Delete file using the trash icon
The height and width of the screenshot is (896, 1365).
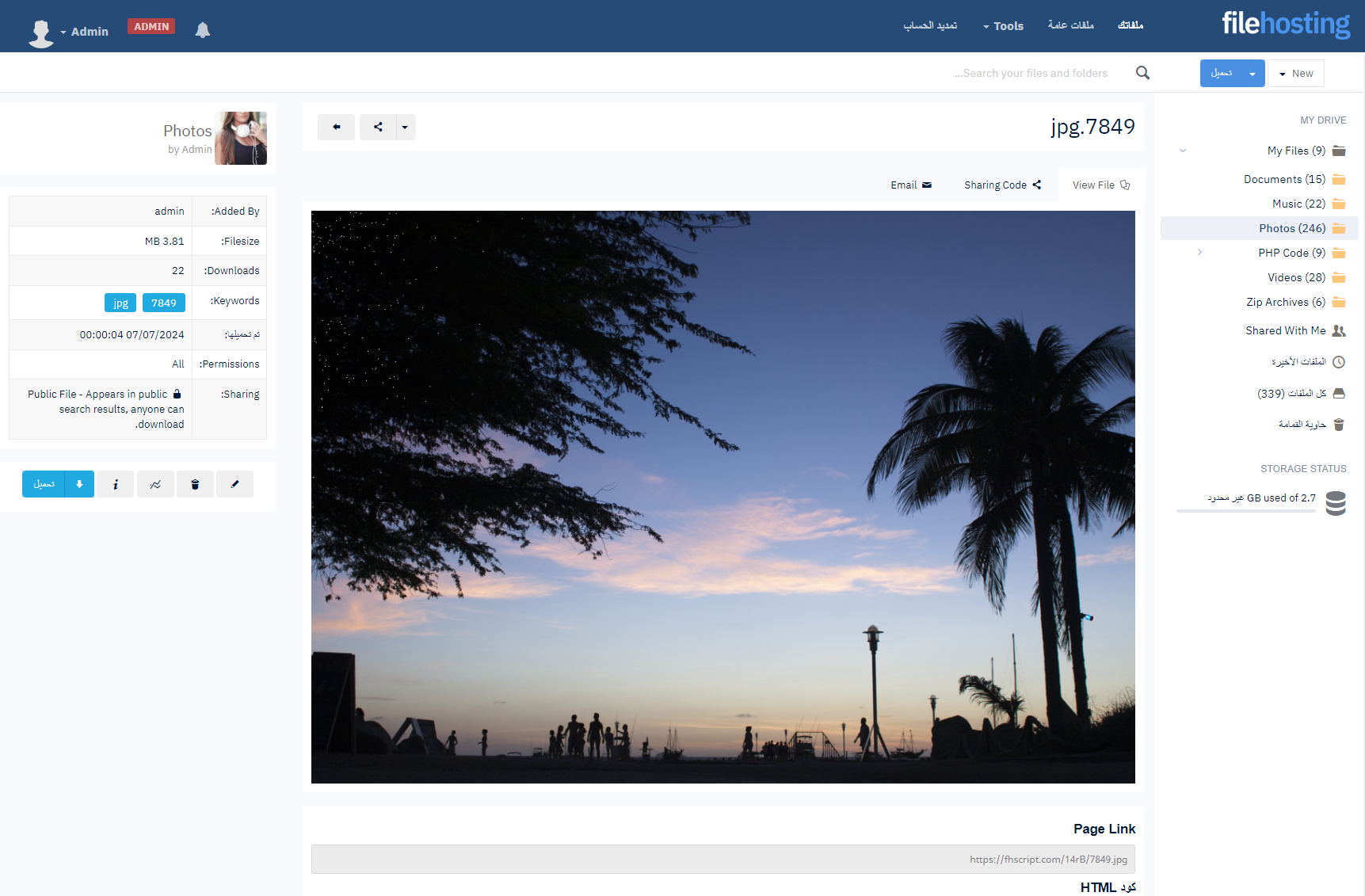point(195,484)
